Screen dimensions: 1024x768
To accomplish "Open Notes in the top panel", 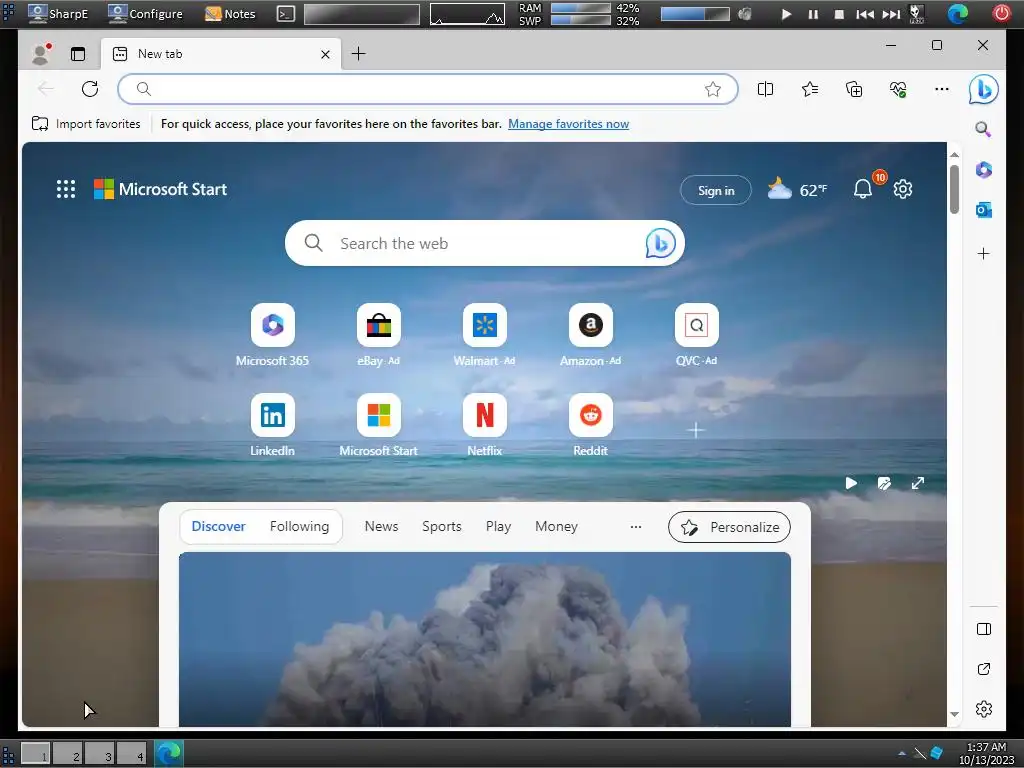I will pos(230,13).
